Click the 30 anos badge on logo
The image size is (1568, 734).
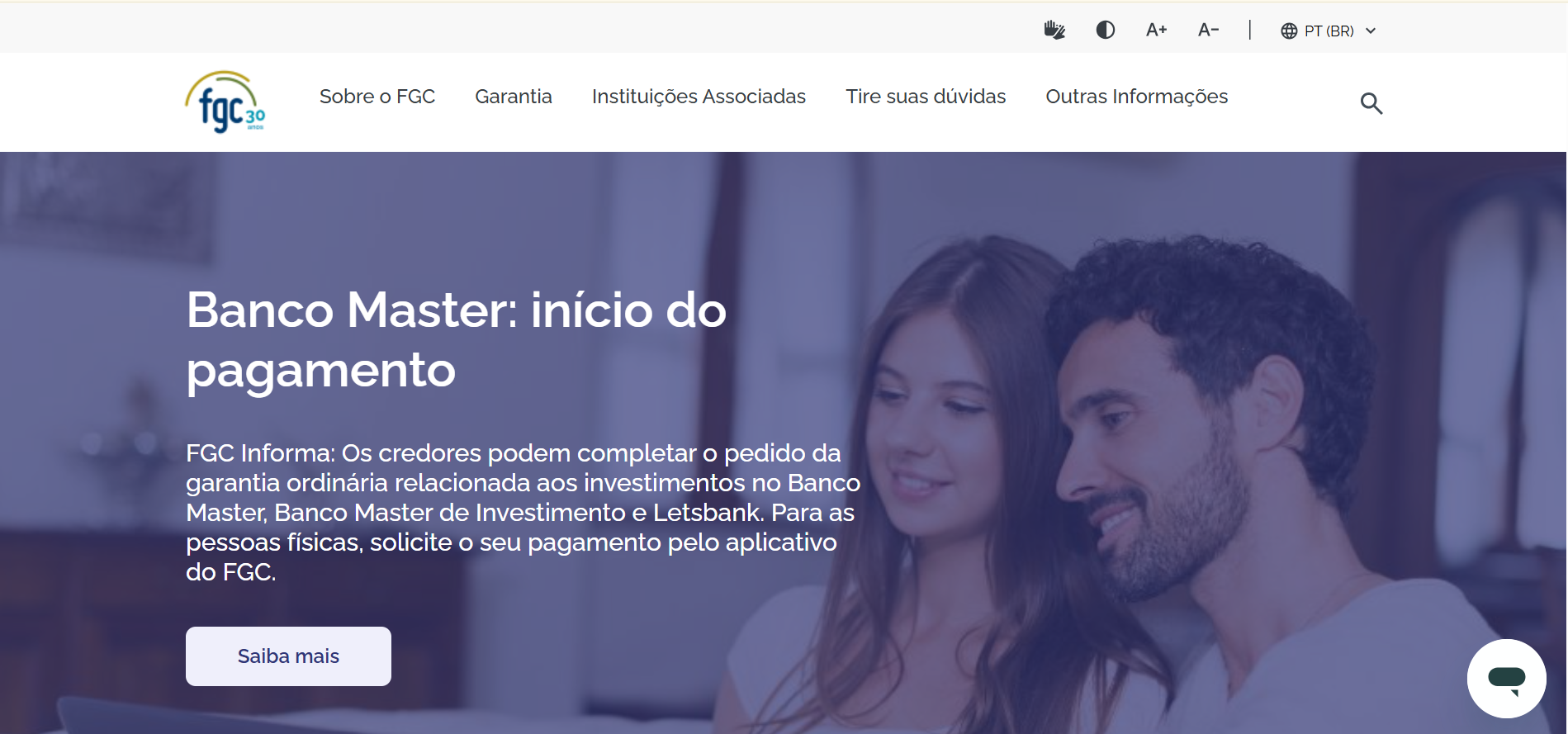pyautogui.click(x=255, y=119)
